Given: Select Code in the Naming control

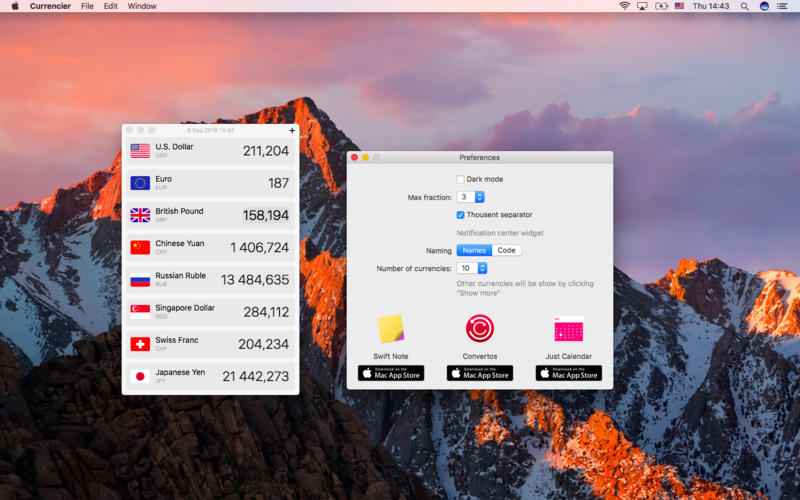Looking at the screenshot, I should click(x=507, y=250).
